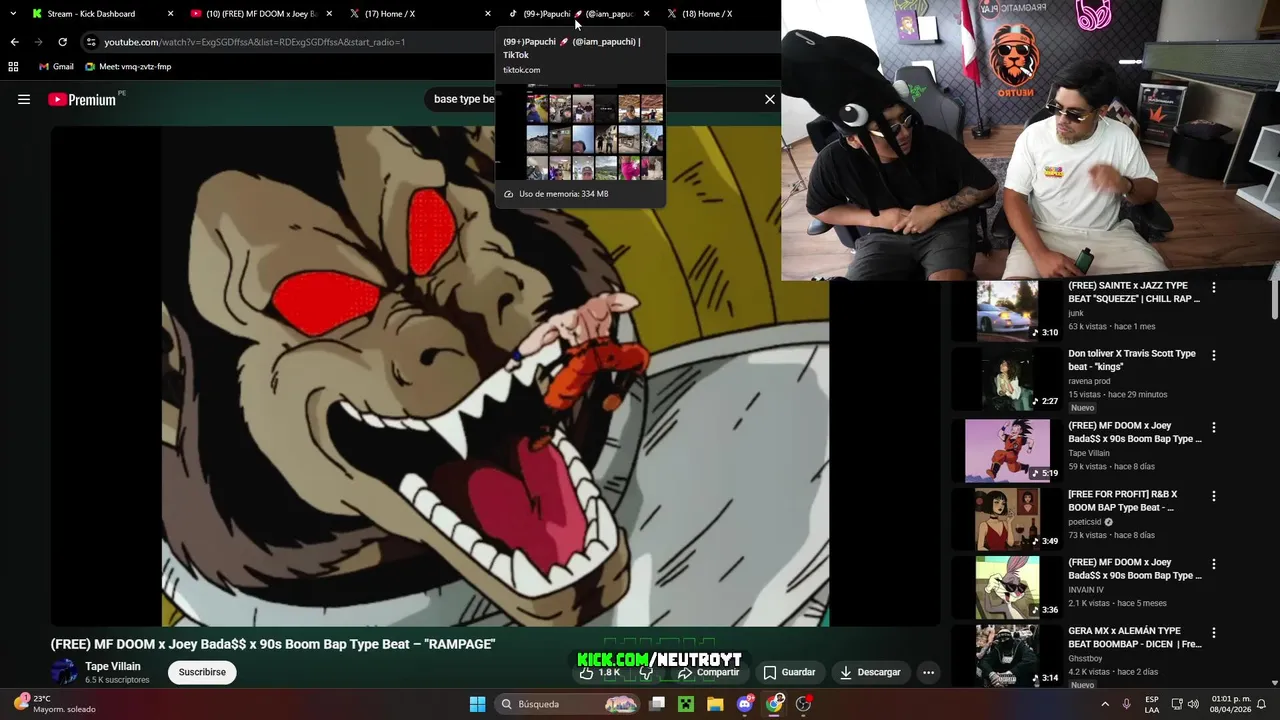Go forward with the browser forward arrow
The width and height of the screenshot is (1280, 720).
[x=38, y=42]
